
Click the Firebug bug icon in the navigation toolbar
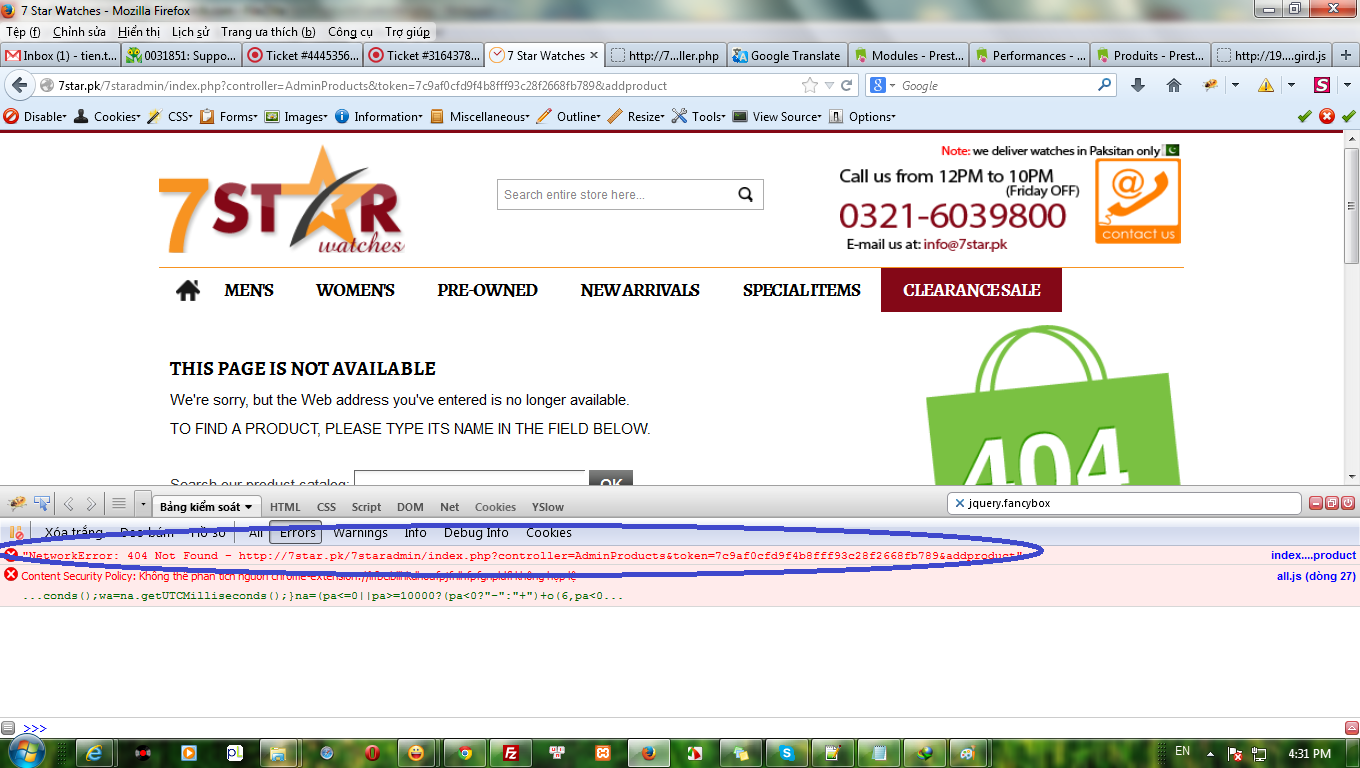click(x=1211, y=86)
